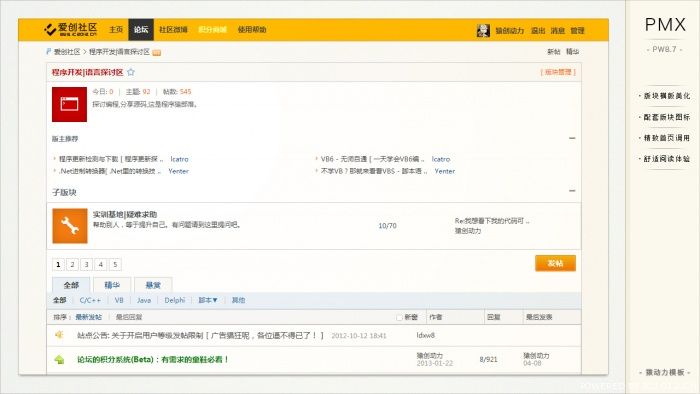Go to page 1 of thread list

pos(58,264)
